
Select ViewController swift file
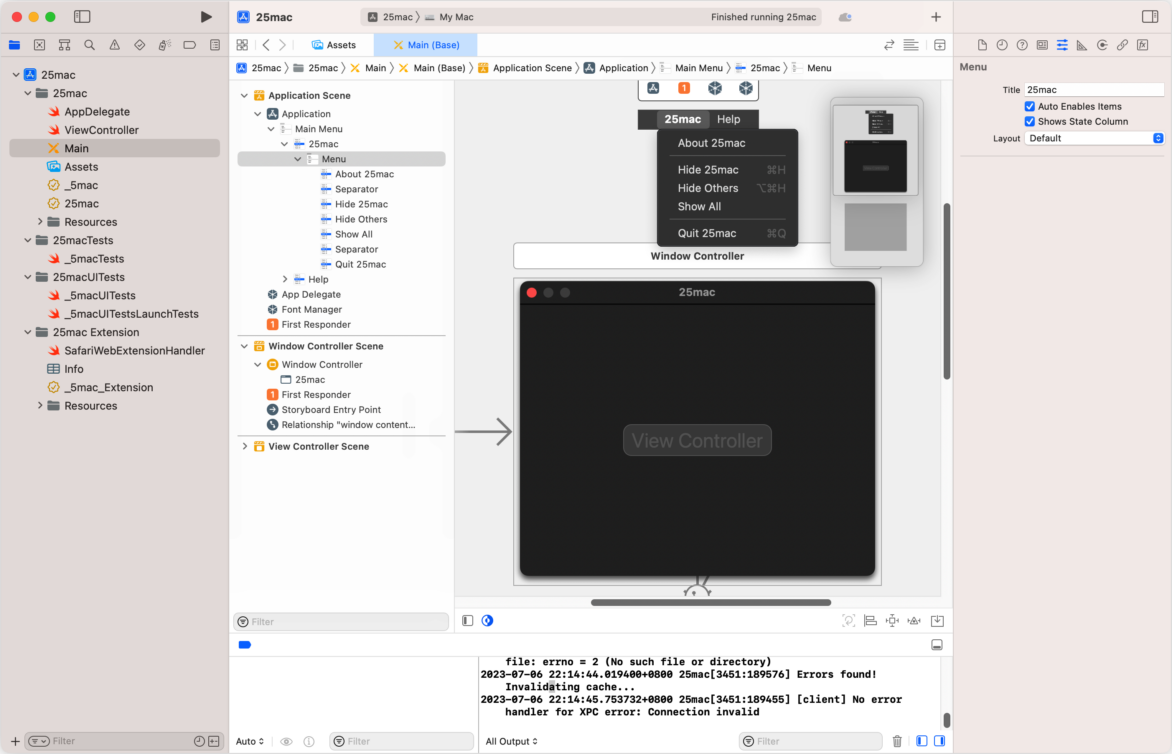[x=101, y=130]
